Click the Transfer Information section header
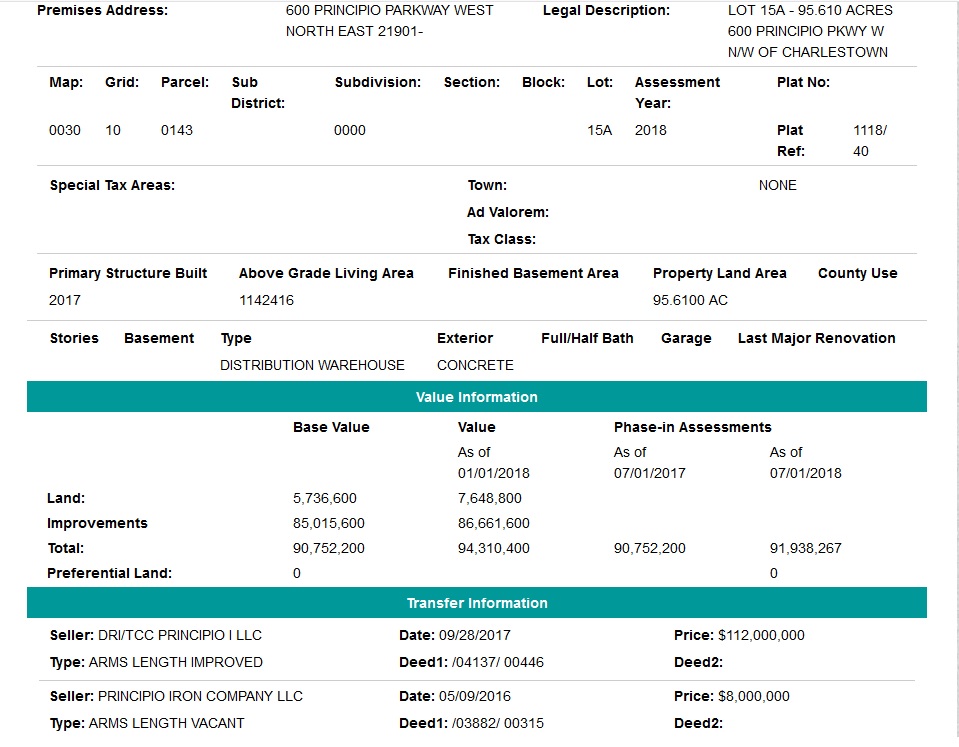This screenshot has height=747, width=959. (x=476, y=603)
